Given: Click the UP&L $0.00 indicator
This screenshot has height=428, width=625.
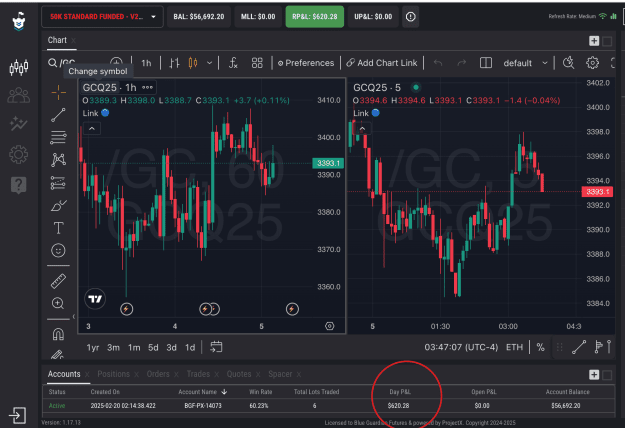Looking at the screenshot, I should click(373, 17).
